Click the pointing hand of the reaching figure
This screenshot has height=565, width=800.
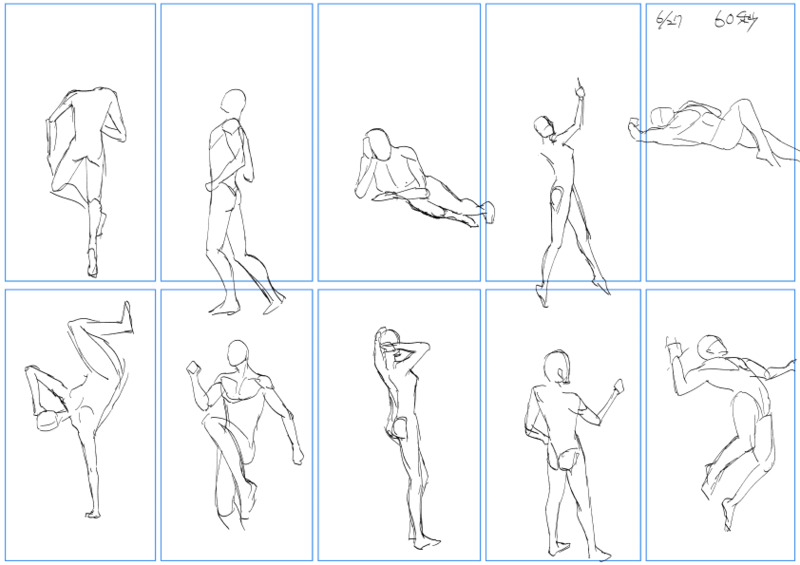tap(580, 90)
